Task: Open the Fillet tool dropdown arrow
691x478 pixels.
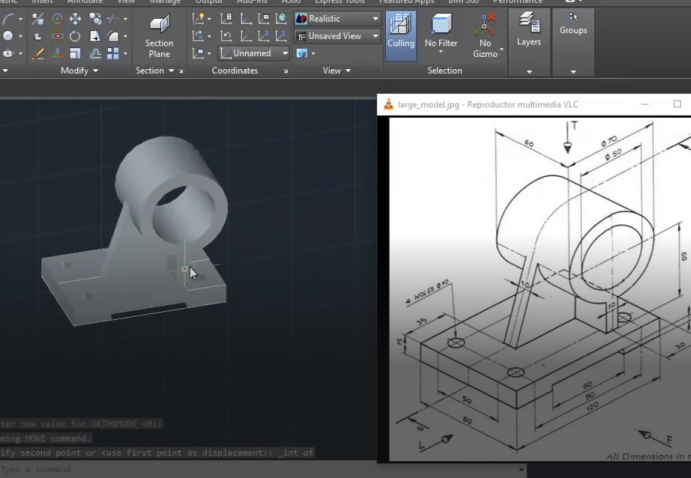Action: (126, 36)
